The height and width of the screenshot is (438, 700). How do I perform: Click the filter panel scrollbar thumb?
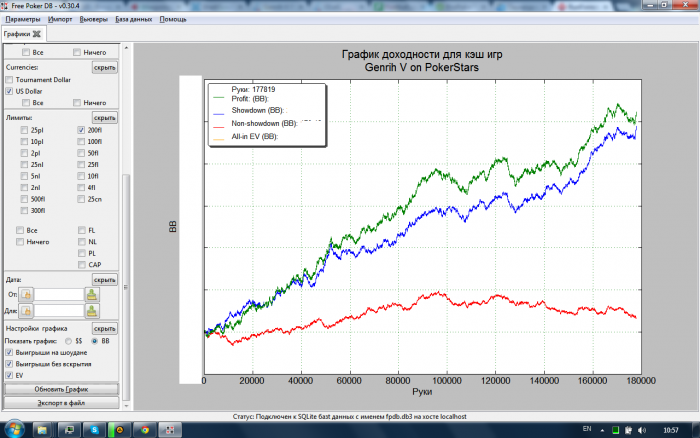click(x=126, y=288)
